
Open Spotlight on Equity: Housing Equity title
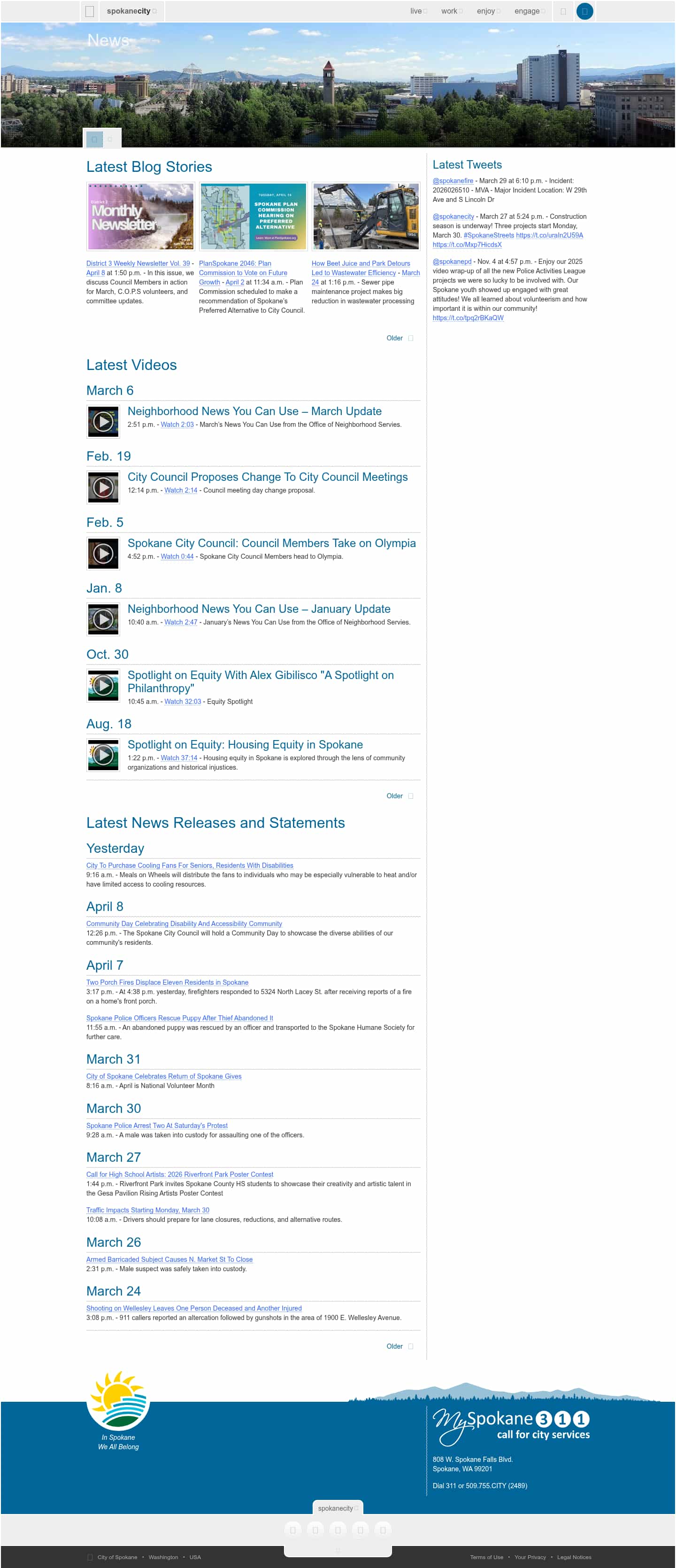point(245,744)
